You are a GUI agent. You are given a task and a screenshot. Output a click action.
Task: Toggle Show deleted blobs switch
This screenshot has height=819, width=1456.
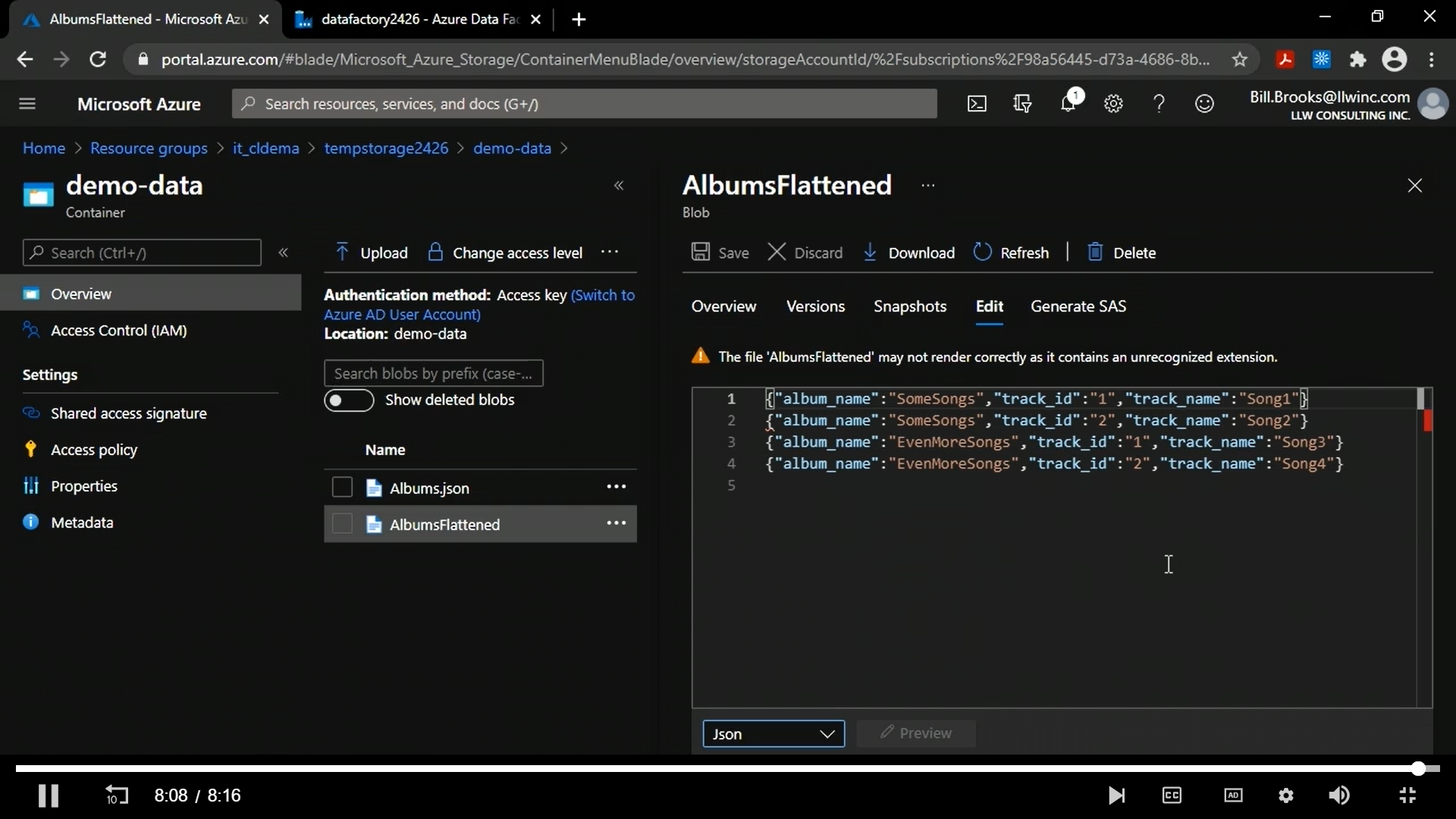pyautogui.click(x=349, y=400)
